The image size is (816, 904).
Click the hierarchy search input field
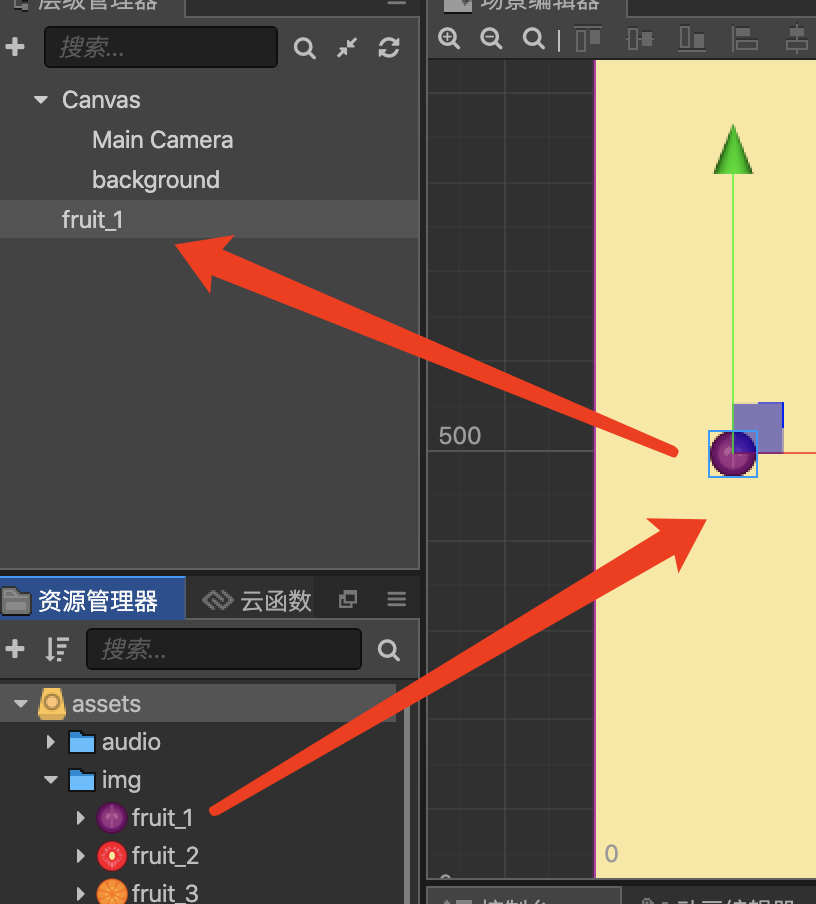(x=161, y=47)
